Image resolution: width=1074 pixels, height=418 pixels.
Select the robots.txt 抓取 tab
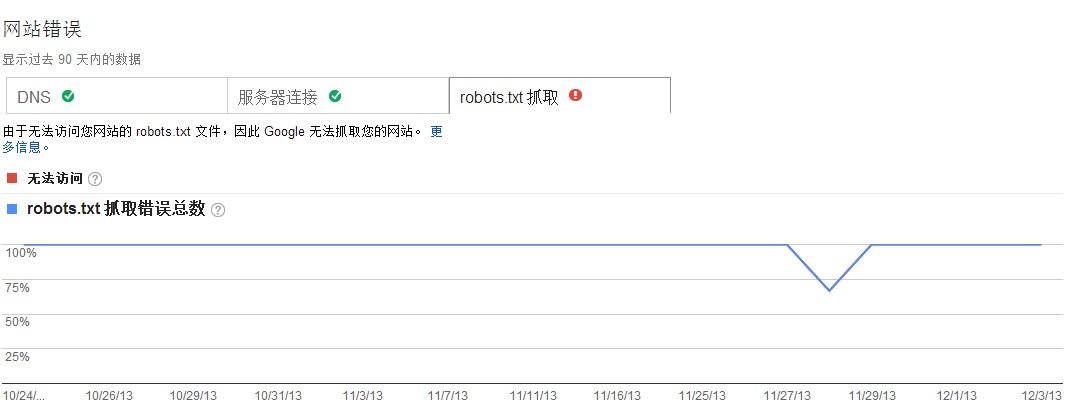[559, 96]
